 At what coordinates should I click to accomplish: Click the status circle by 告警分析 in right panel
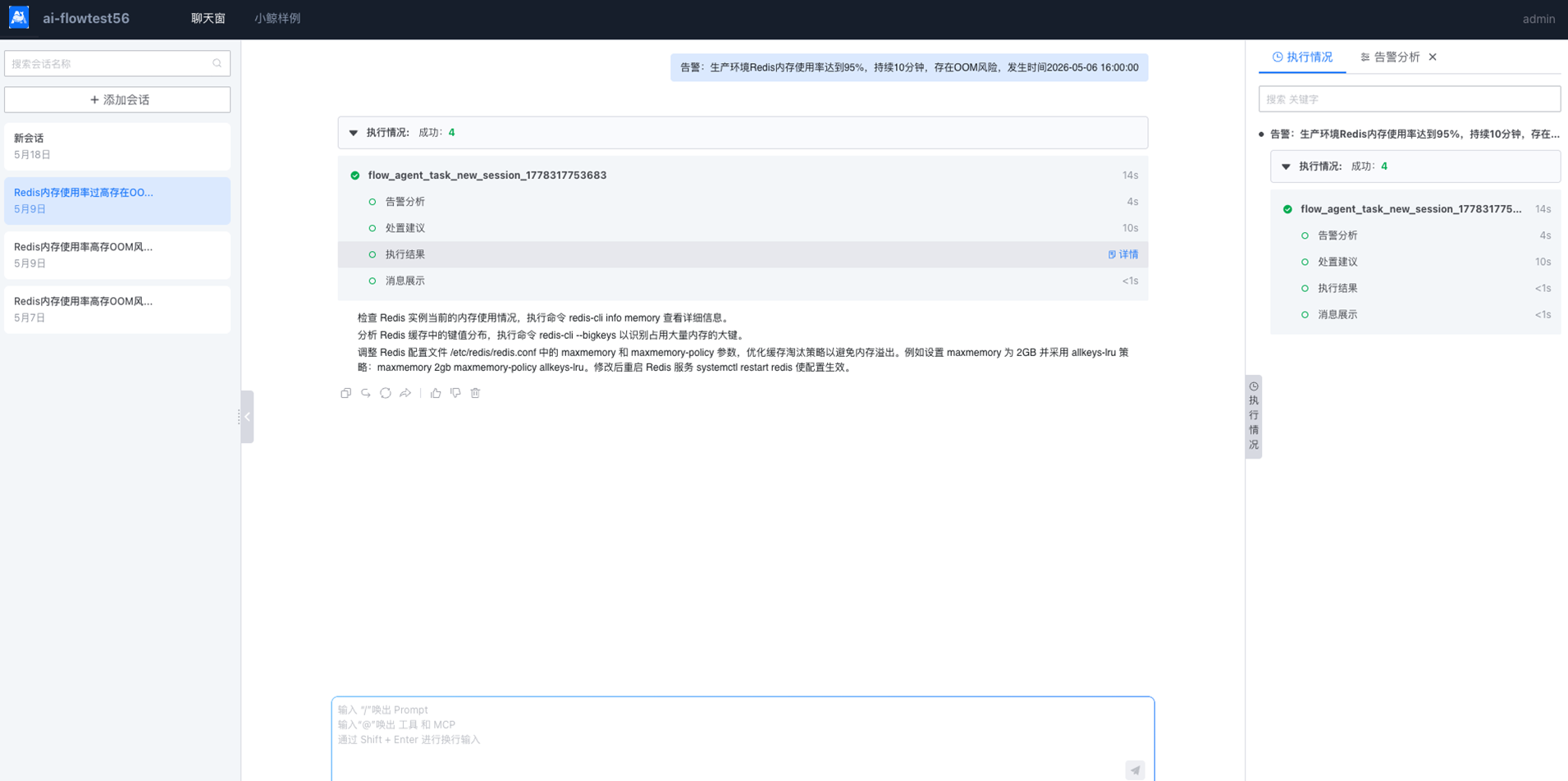point(1305,235)
